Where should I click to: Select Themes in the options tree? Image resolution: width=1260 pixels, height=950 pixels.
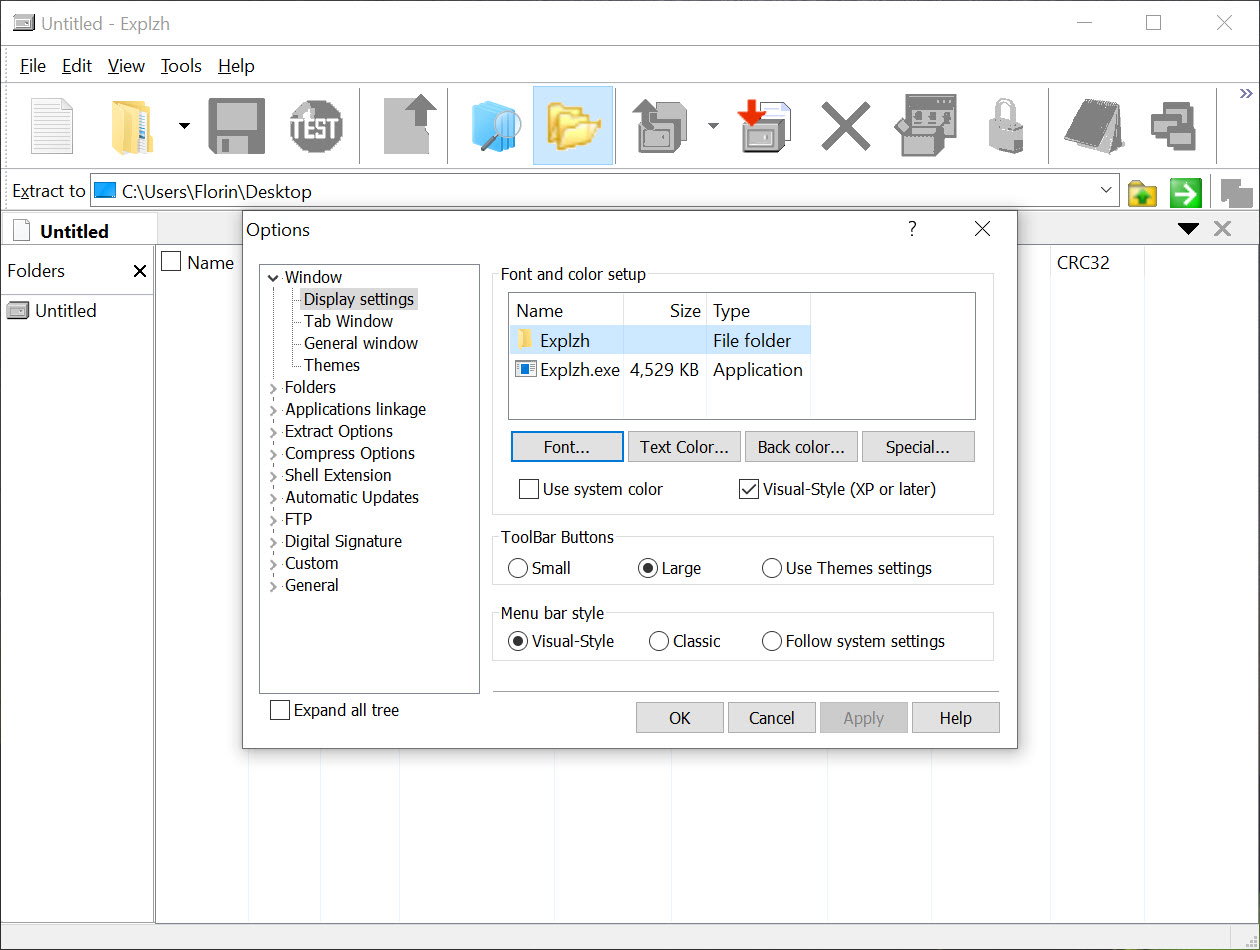click(x=332, y=365)
